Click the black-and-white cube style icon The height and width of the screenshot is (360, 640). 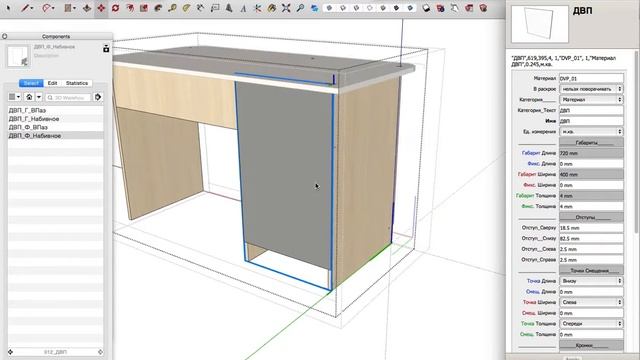click(x=426, y=8)
